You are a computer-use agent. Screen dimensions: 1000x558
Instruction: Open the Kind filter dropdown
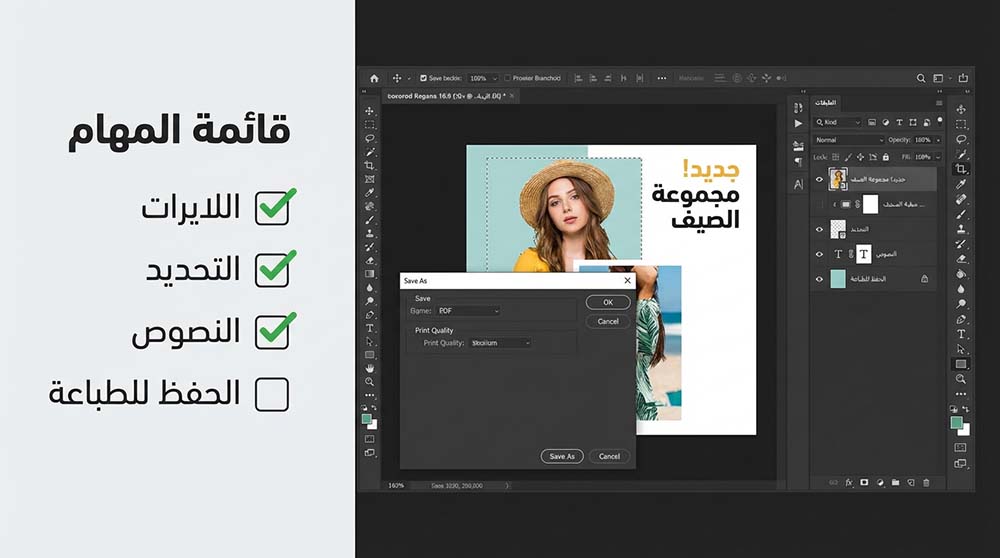click(x=838, y=122)
